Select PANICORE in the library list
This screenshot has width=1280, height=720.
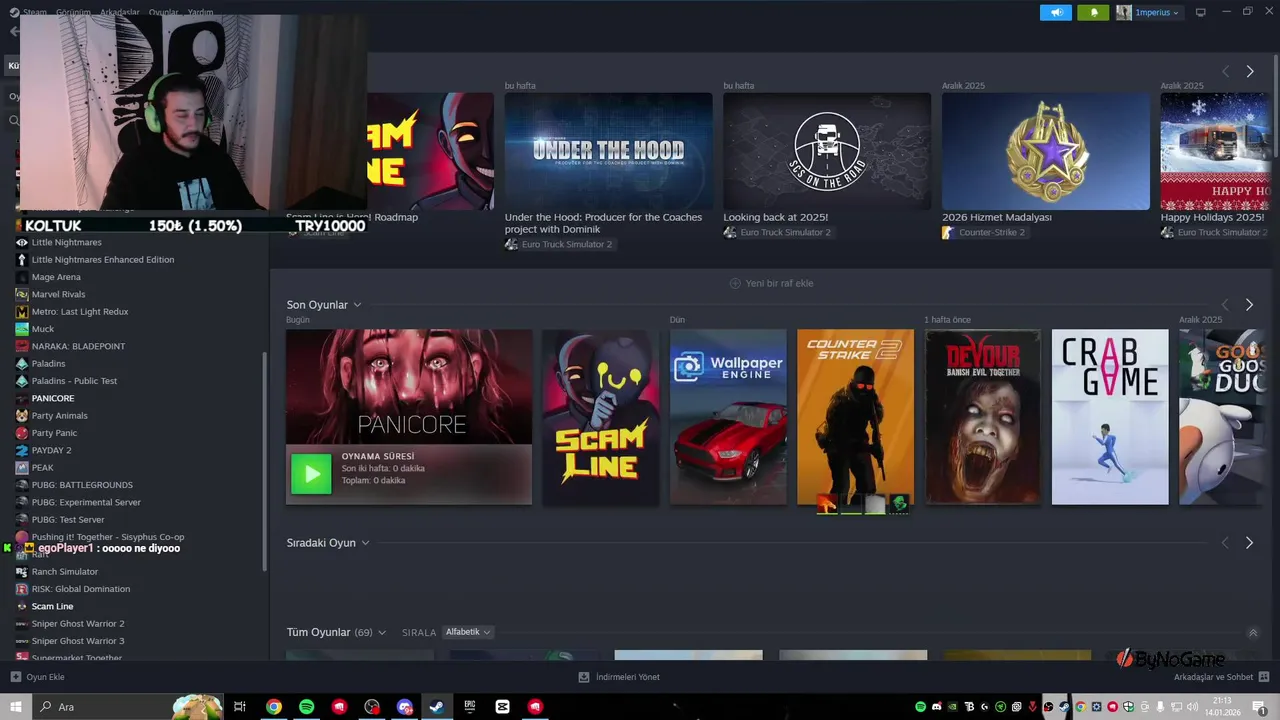coord(53,398)
